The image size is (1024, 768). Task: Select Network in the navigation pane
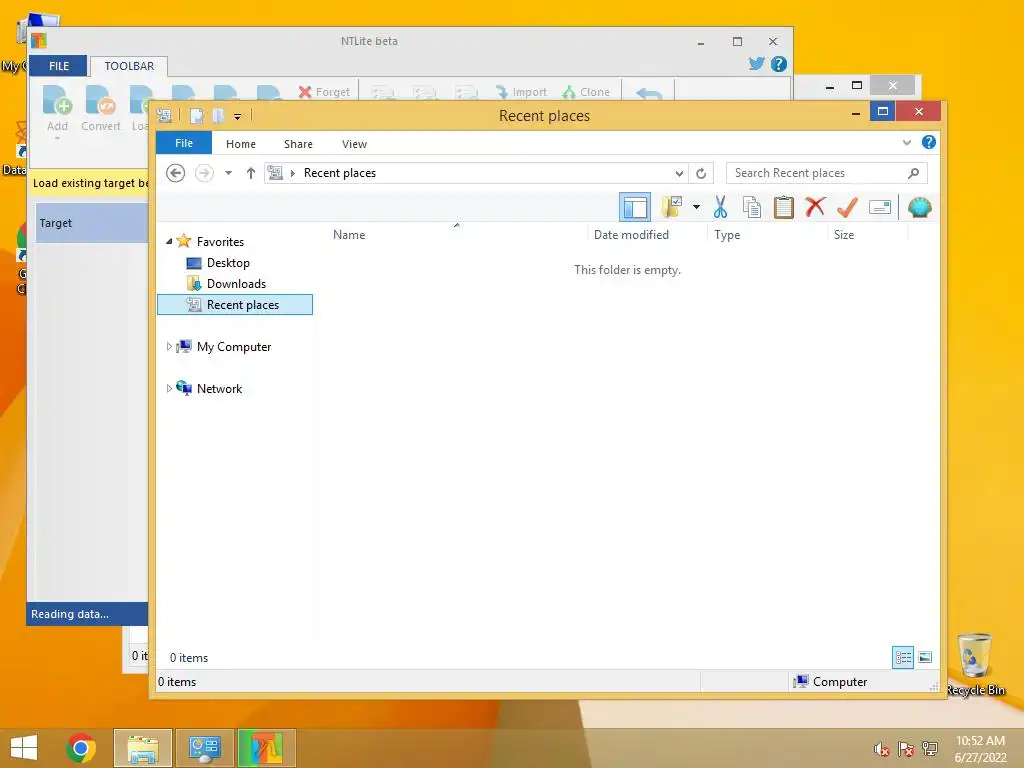(x=219, y=389)
